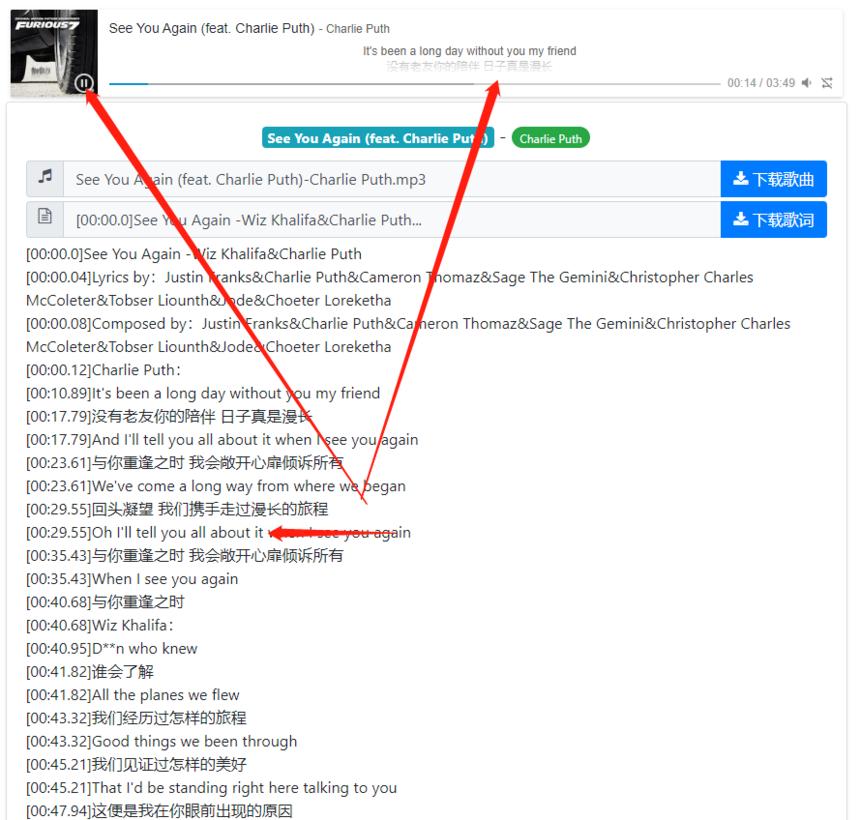Click the music note icon beside mp3 filename

45,179
